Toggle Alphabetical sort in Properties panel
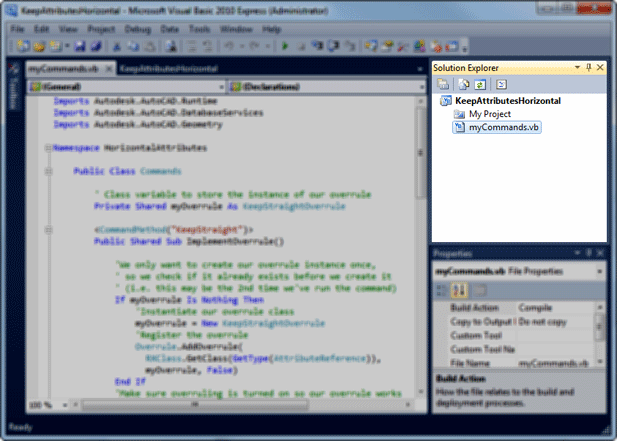The height and width of the screenshot is (441, 617). point(459,290)
